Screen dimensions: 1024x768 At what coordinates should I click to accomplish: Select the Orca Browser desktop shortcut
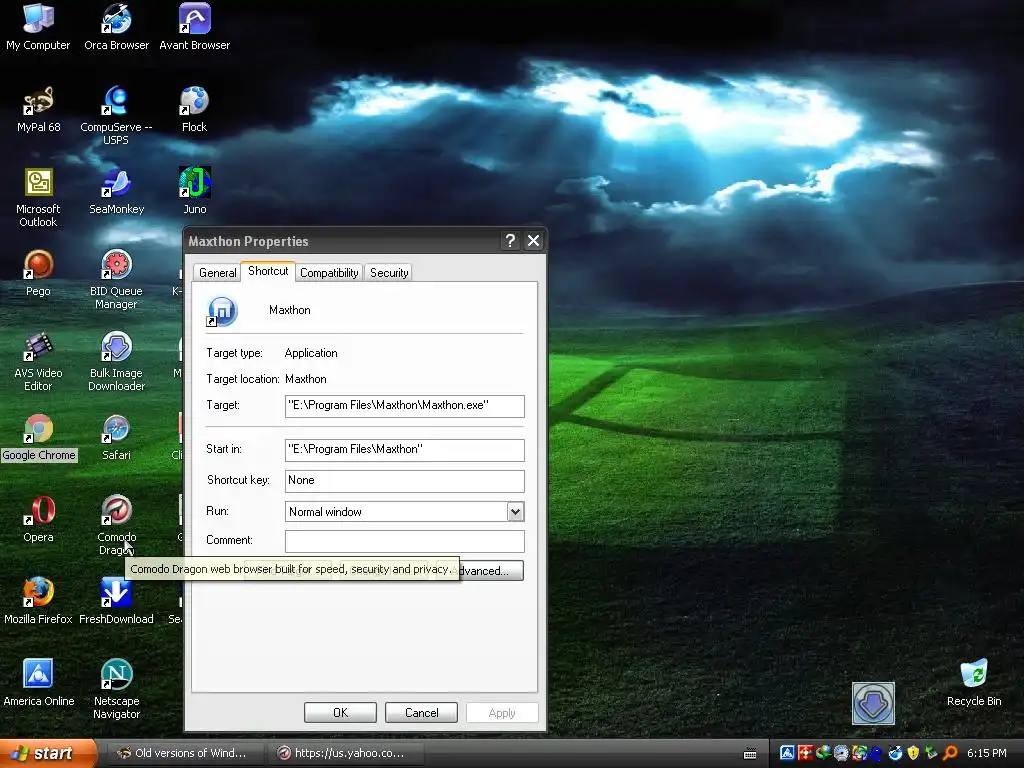pos(116,27)
